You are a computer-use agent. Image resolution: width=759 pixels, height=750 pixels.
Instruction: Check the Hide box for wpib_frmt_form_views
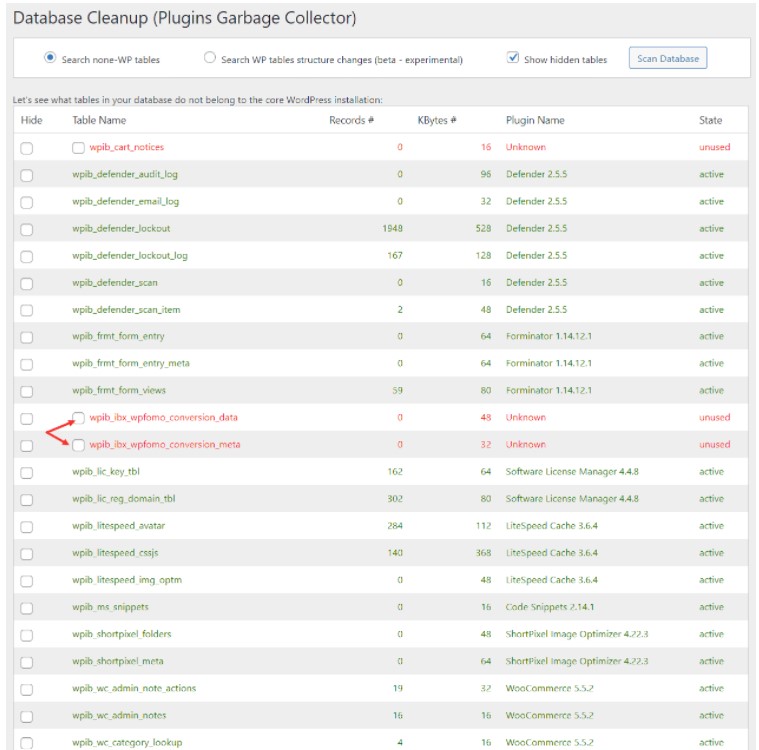pos(27,391)
